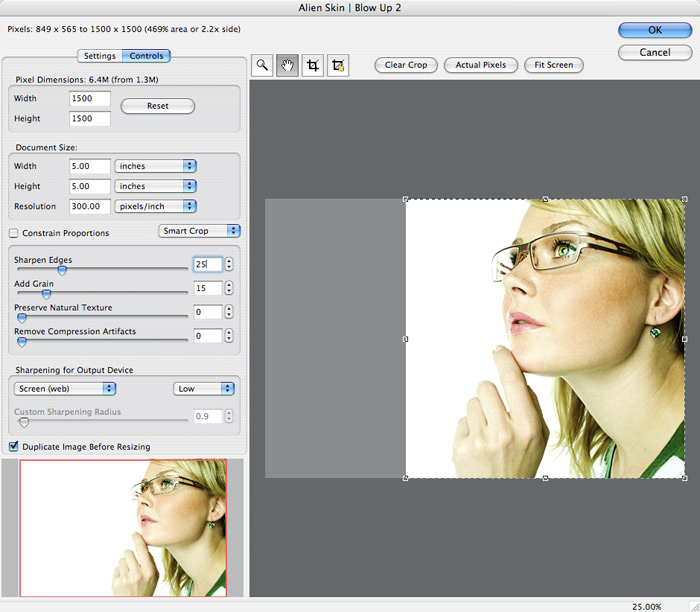Open the Smart Crop dropdown
700x612 pixels.
199,231
